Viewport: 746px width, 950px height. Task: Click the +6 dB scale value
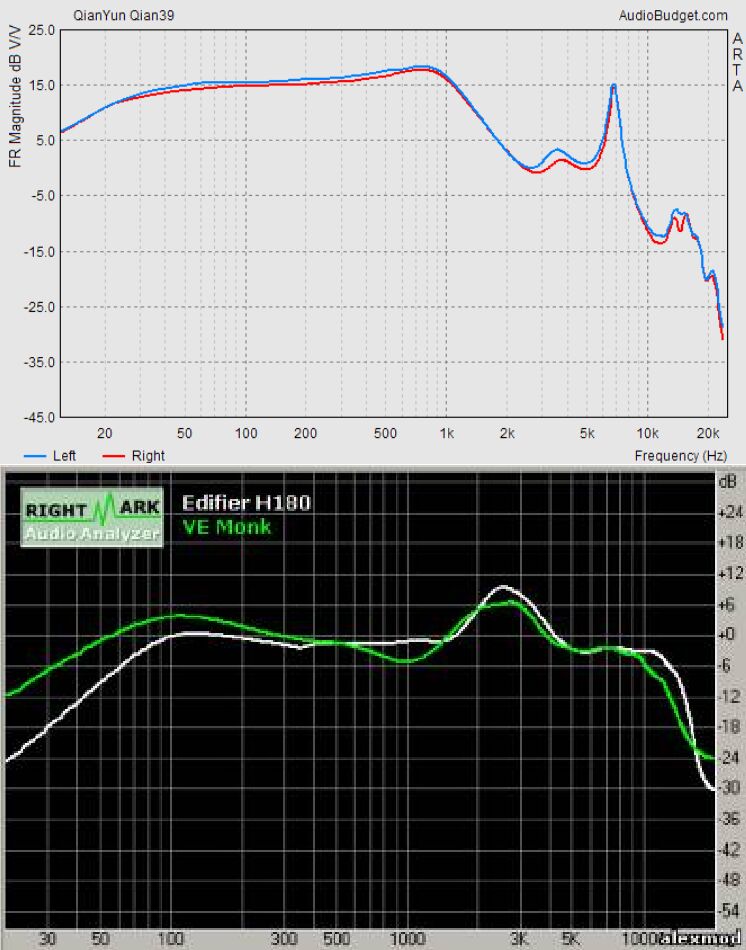727,604
